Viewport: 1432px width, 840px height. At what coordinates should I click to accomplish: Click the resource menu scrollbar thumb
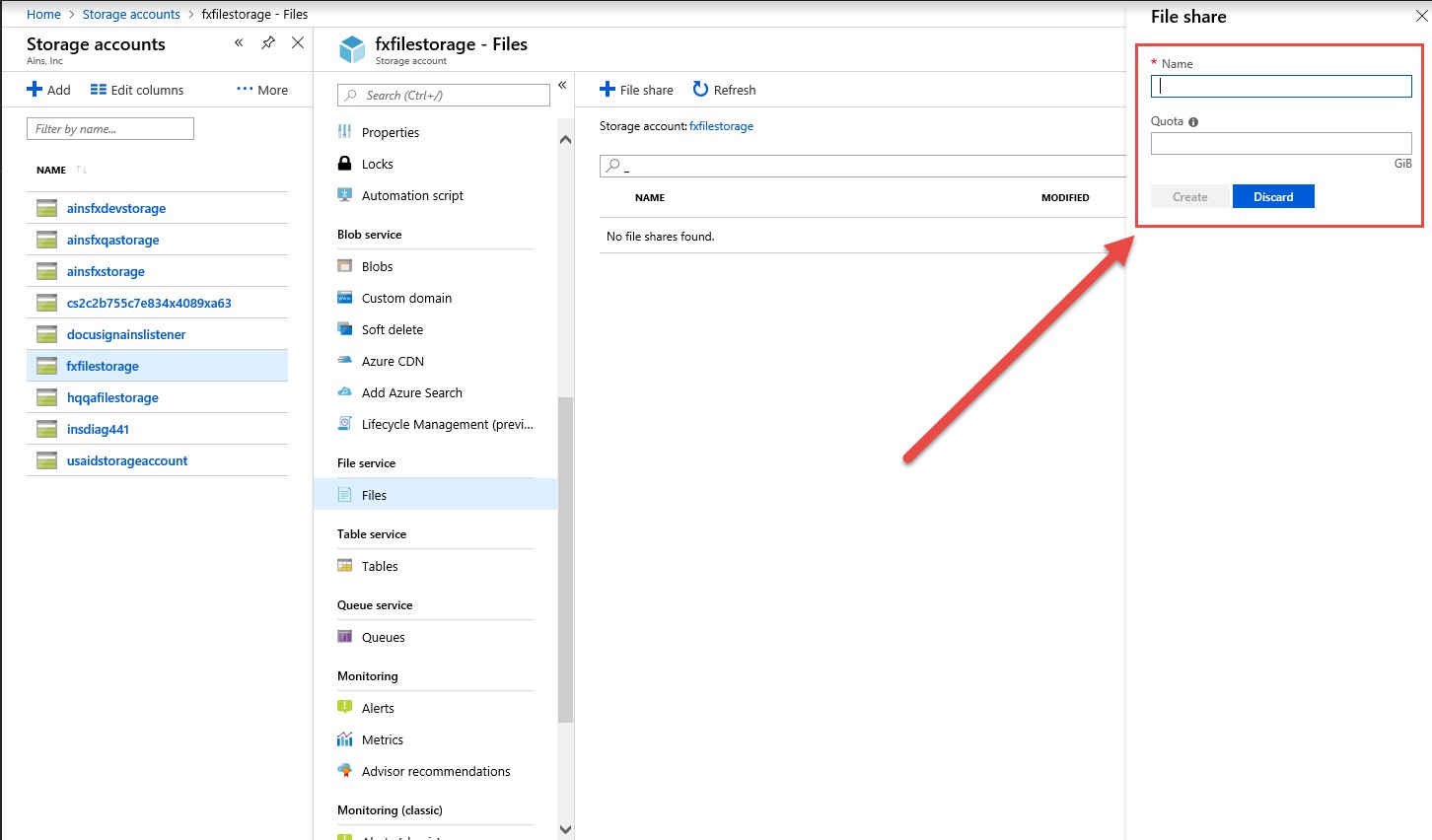(x=565, y=560)
